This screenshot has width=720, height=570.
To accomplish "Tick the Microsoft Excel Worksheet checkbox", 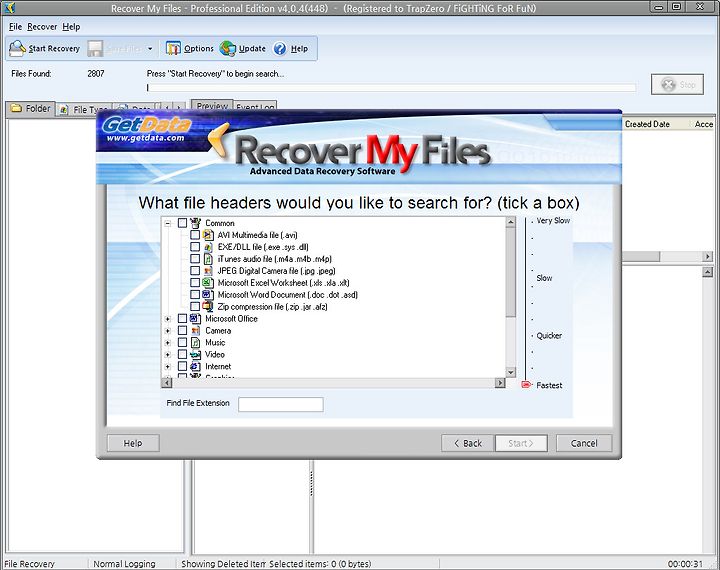I will coord(195,283).
